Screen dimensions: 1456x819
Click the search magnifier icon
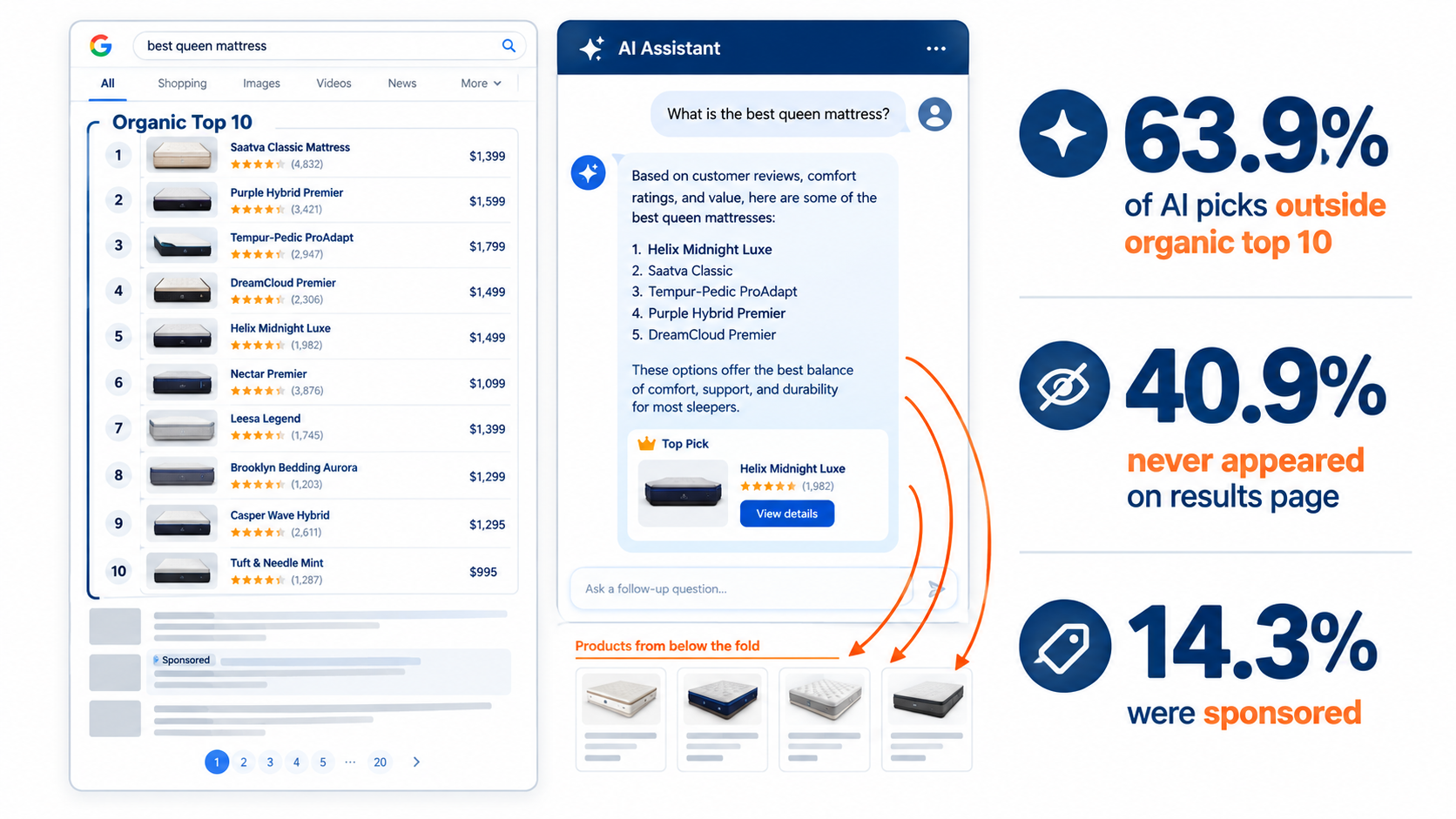[509, 45]
